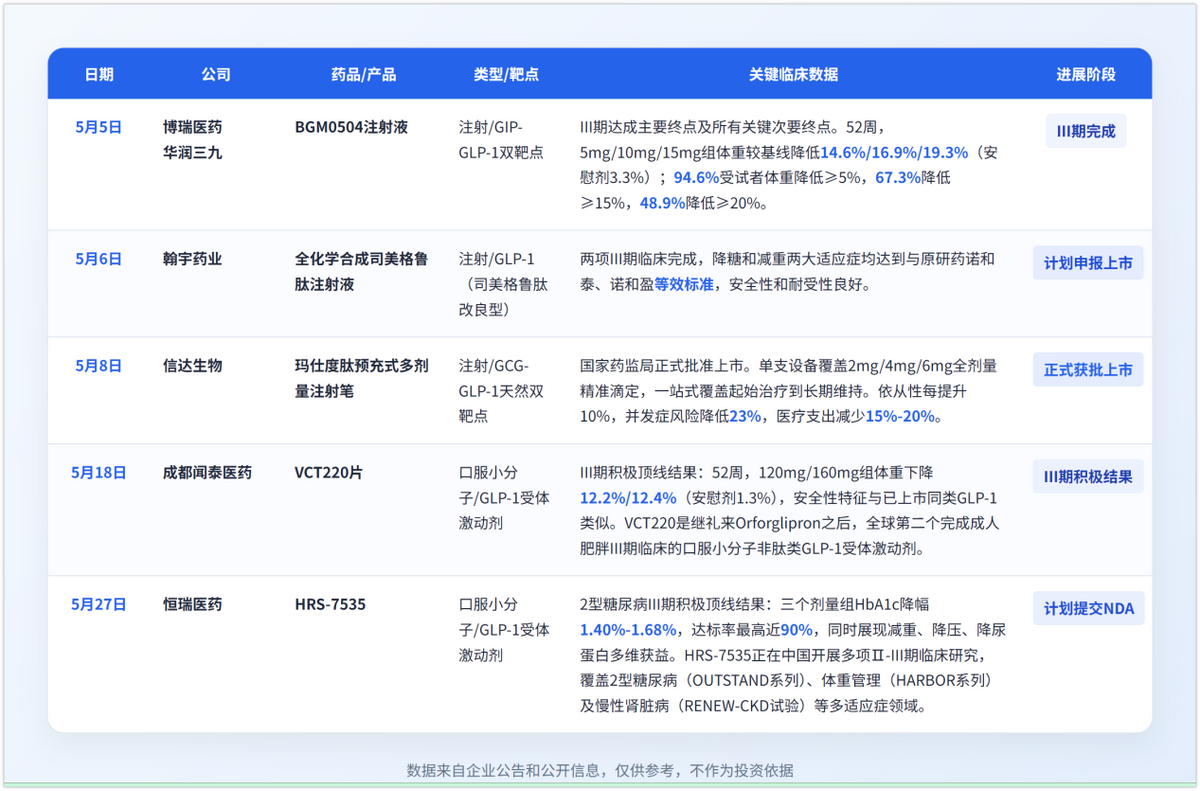Click the highlighted 1.40%-1.68% figure
The height and width of the screenshot is (791, 1200).
click(x=628, y=629)
